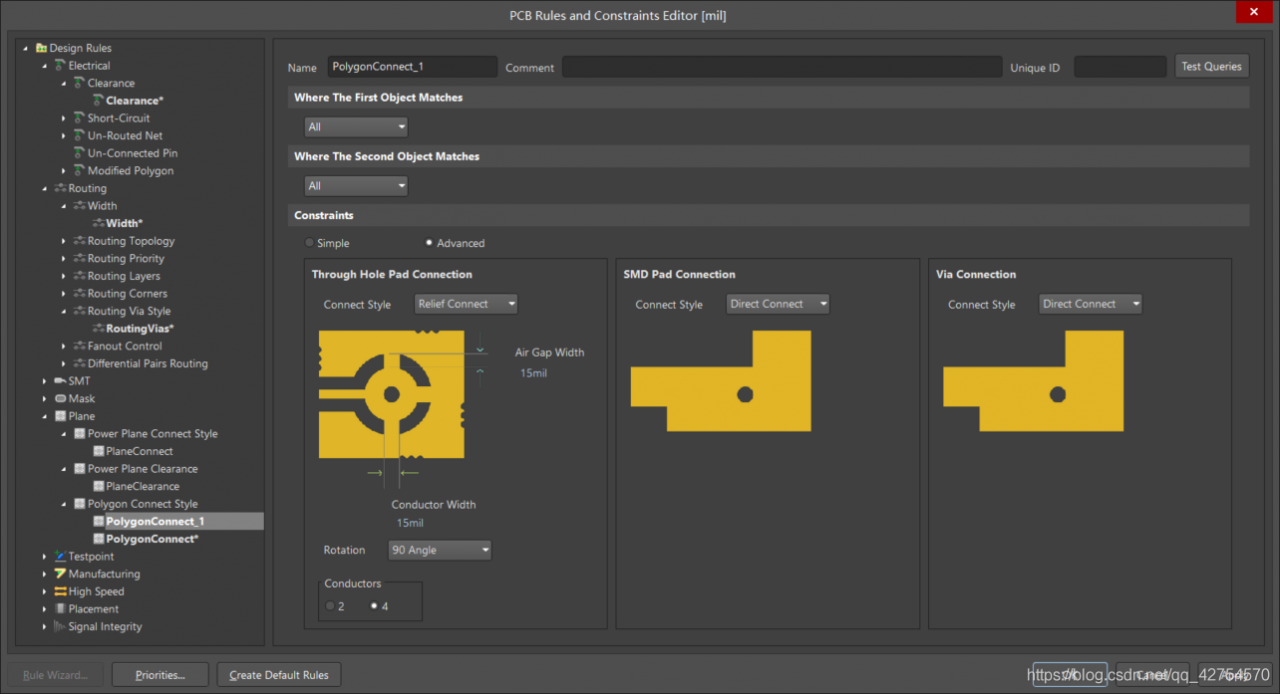
Task: Click the SMD Pad direct connect preview
Action: pos(721,381)
